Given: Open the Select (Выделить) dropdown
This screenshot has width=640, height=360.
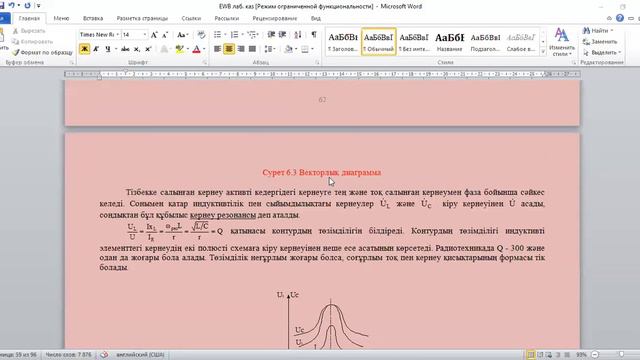Looking at the screenshot, I should point(602,52).
